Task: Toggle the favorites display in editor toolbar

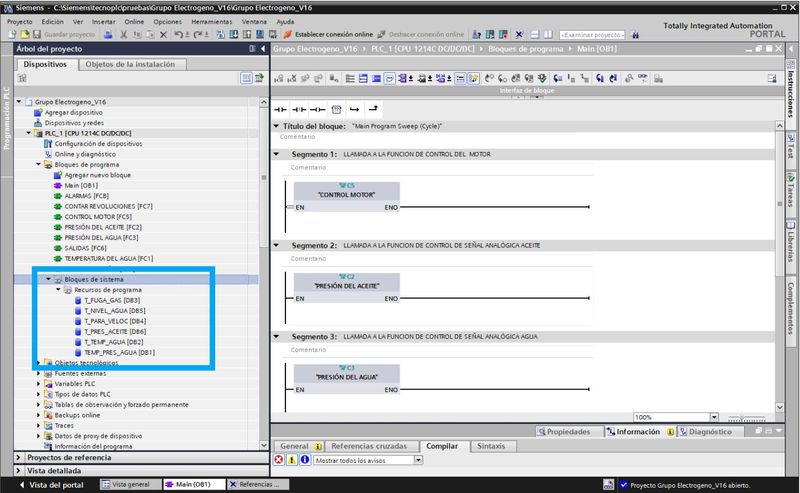Action: [x=473, y=78]
